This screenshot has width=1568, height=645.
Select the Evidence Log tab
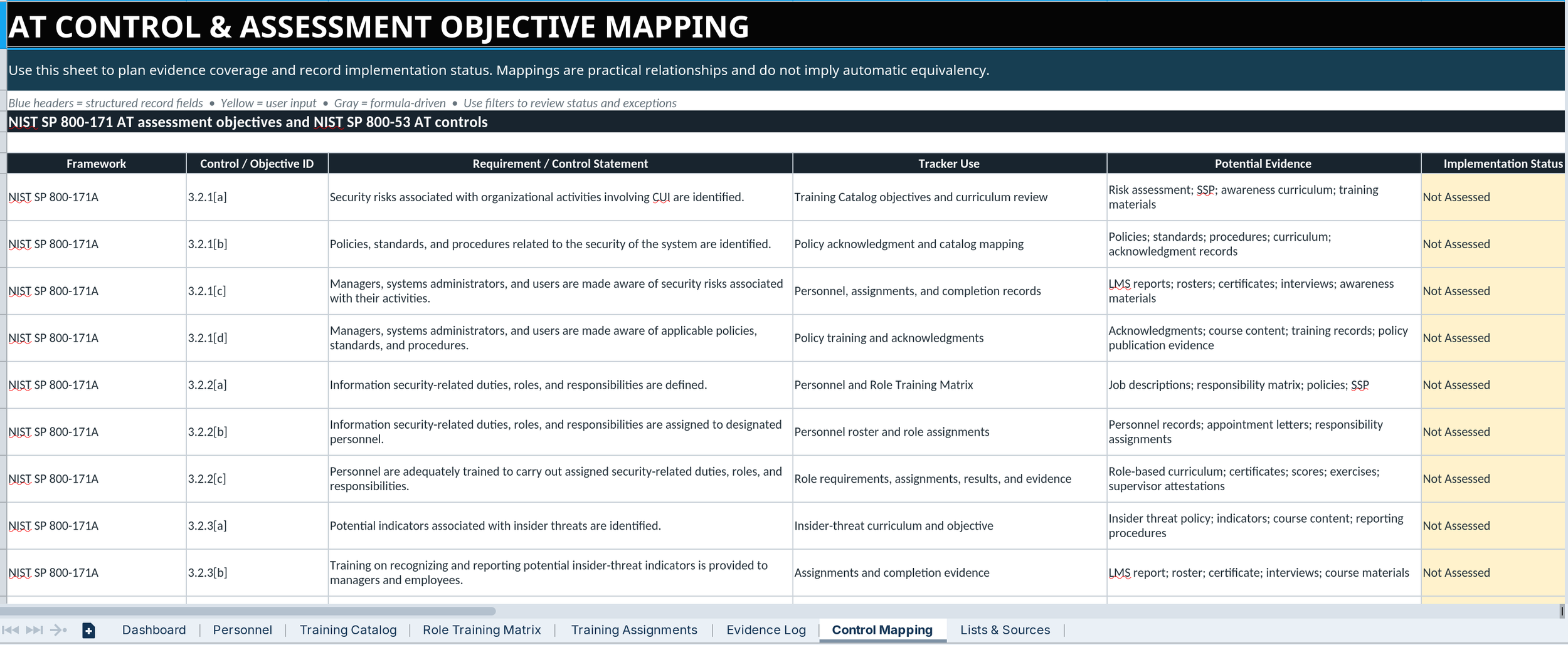coord(766,630)
